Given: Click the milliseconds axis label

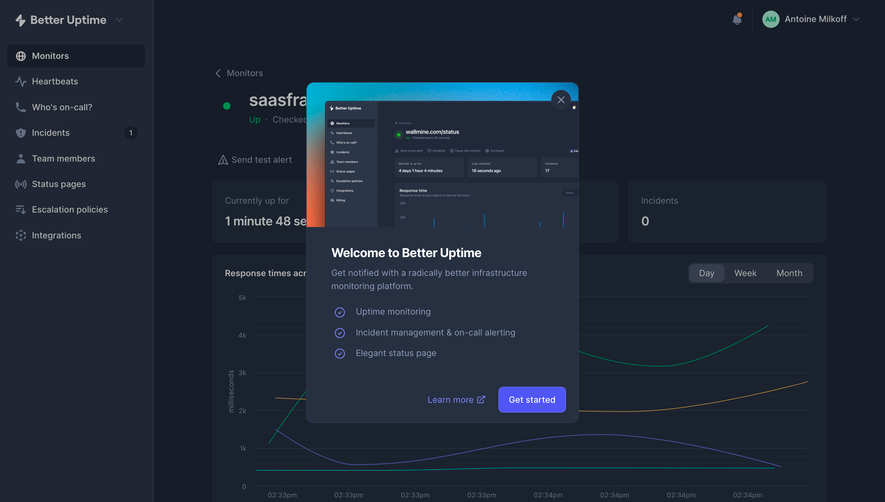Looking at the screenshot, I should [231, 391].
